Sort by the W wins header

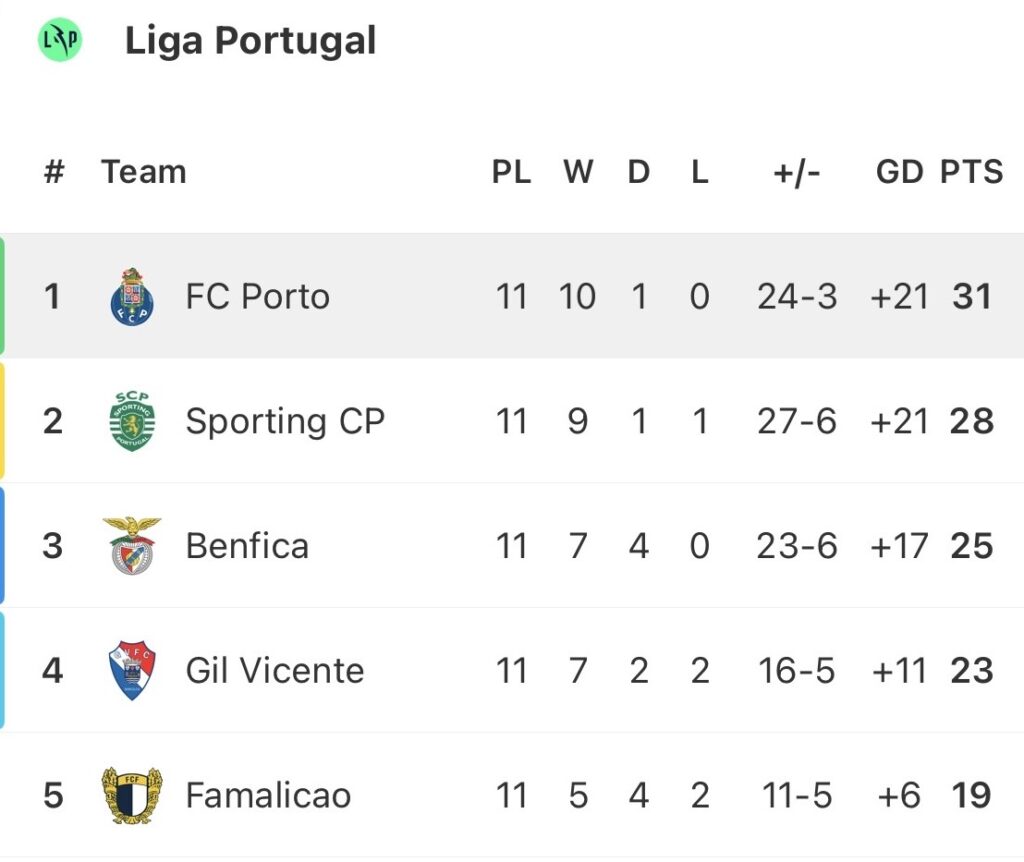point(578,172)
